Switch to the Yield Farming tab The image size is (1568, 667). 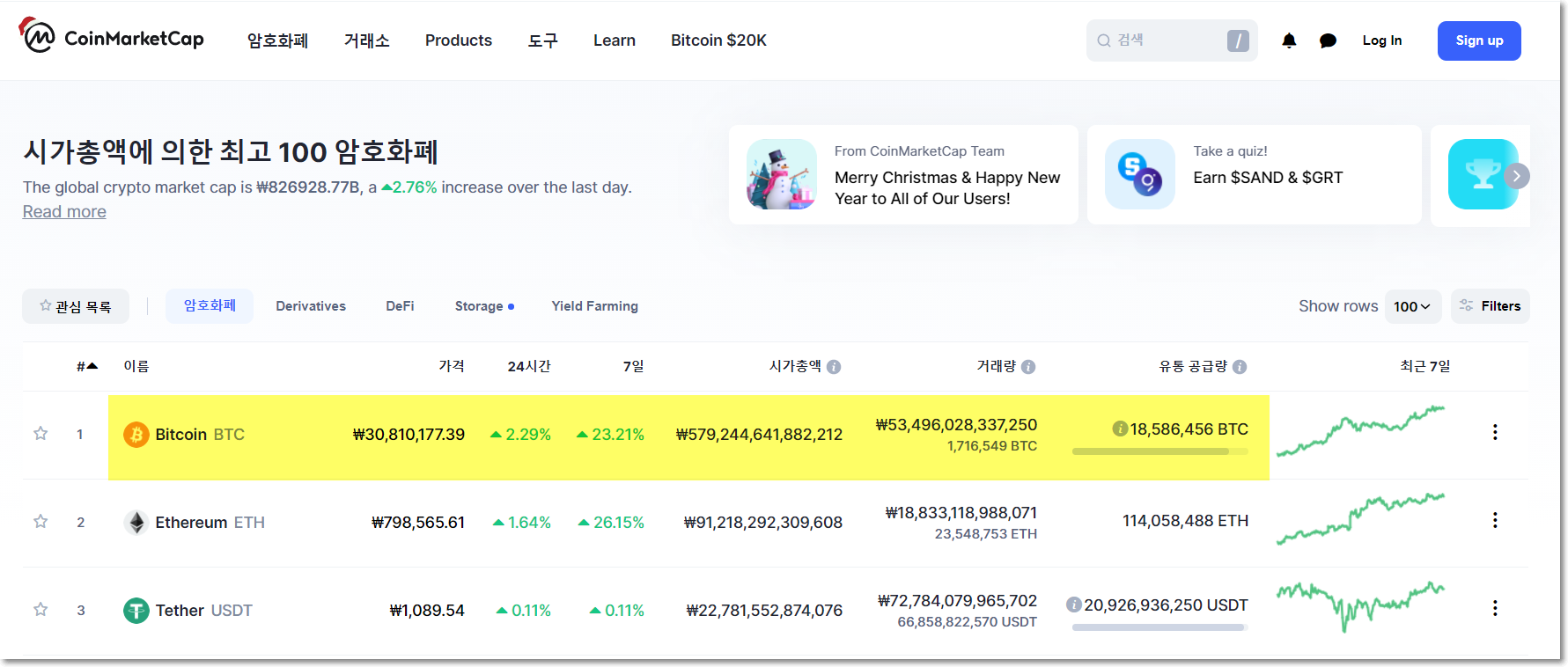(595, 306)
